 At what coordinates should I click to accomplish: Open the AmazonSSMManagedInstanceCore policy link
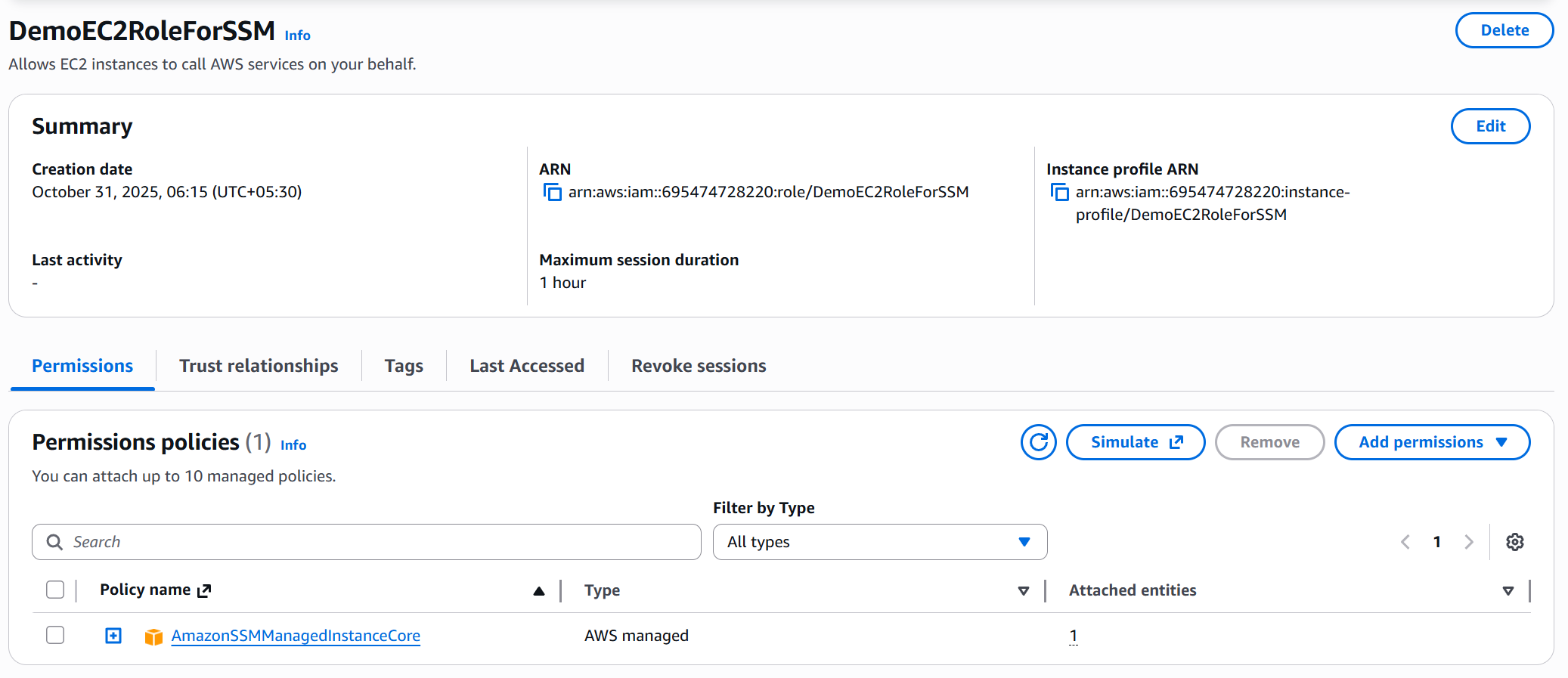[296, 636]
